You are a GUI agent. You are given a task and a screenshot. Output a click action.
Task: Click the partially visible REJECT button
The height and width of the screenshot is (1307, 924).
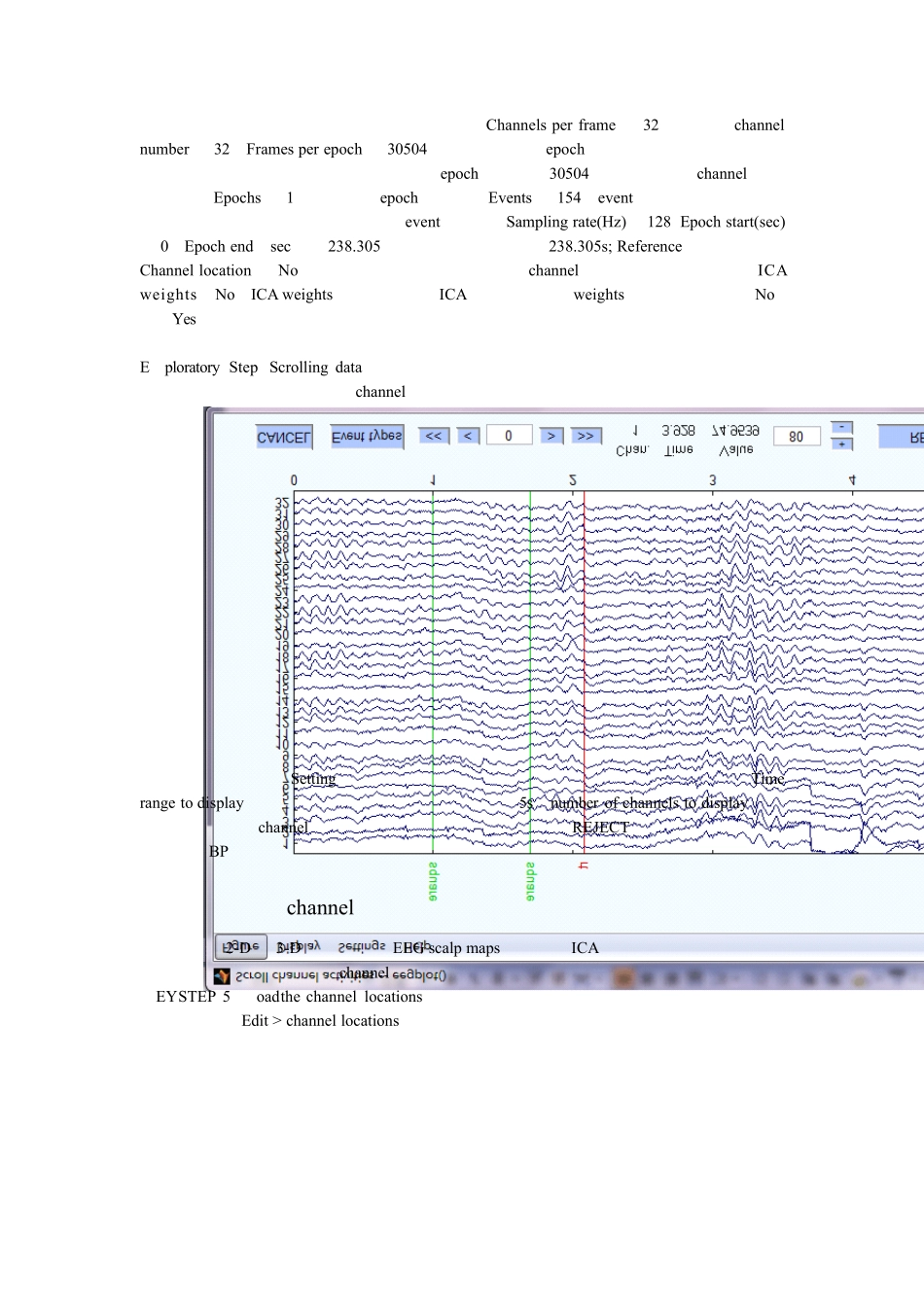click(902, 437)
